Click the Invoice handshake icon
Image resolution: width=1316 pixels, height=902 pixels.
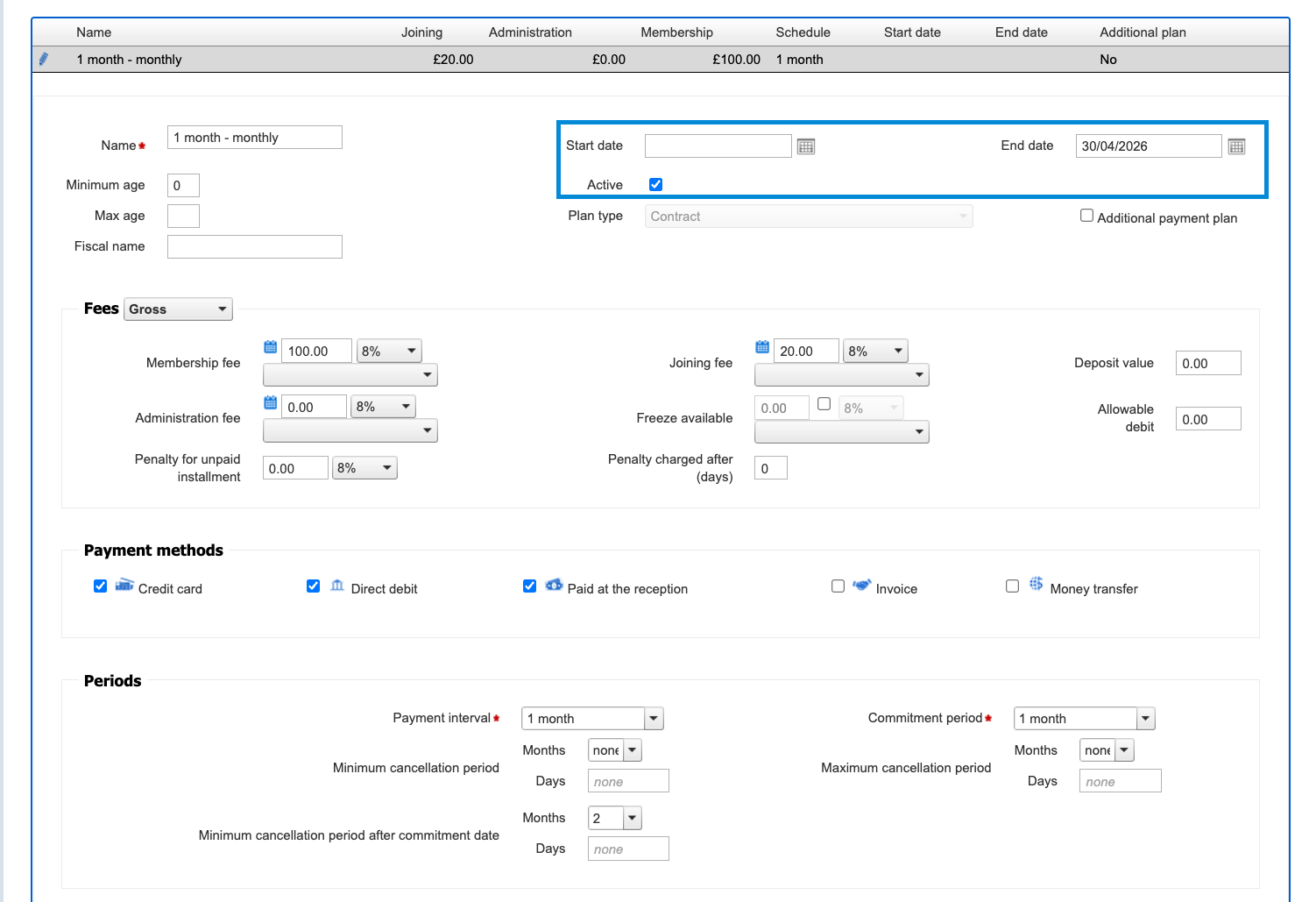(x=862, y=586)
